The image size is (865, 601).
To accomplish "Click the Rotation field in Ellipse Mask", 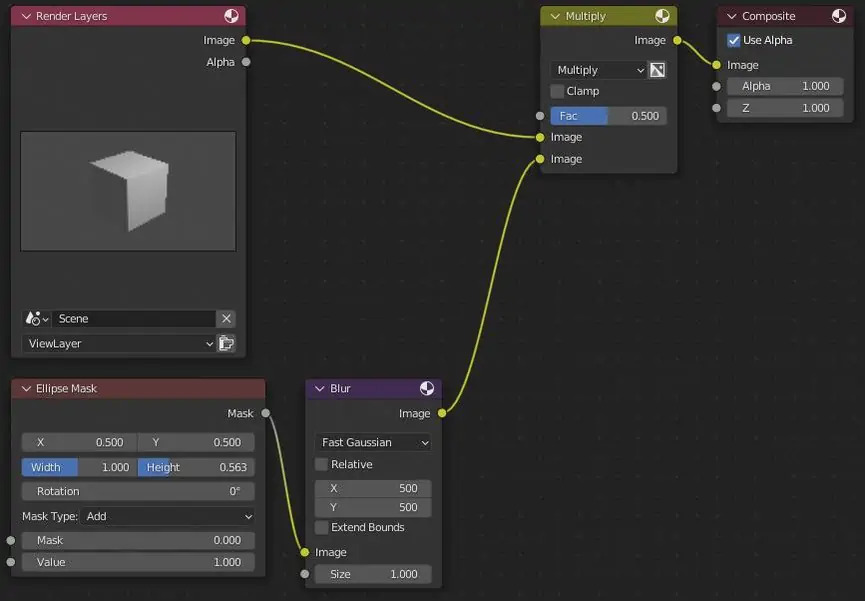I will click(x=138, y=491).
